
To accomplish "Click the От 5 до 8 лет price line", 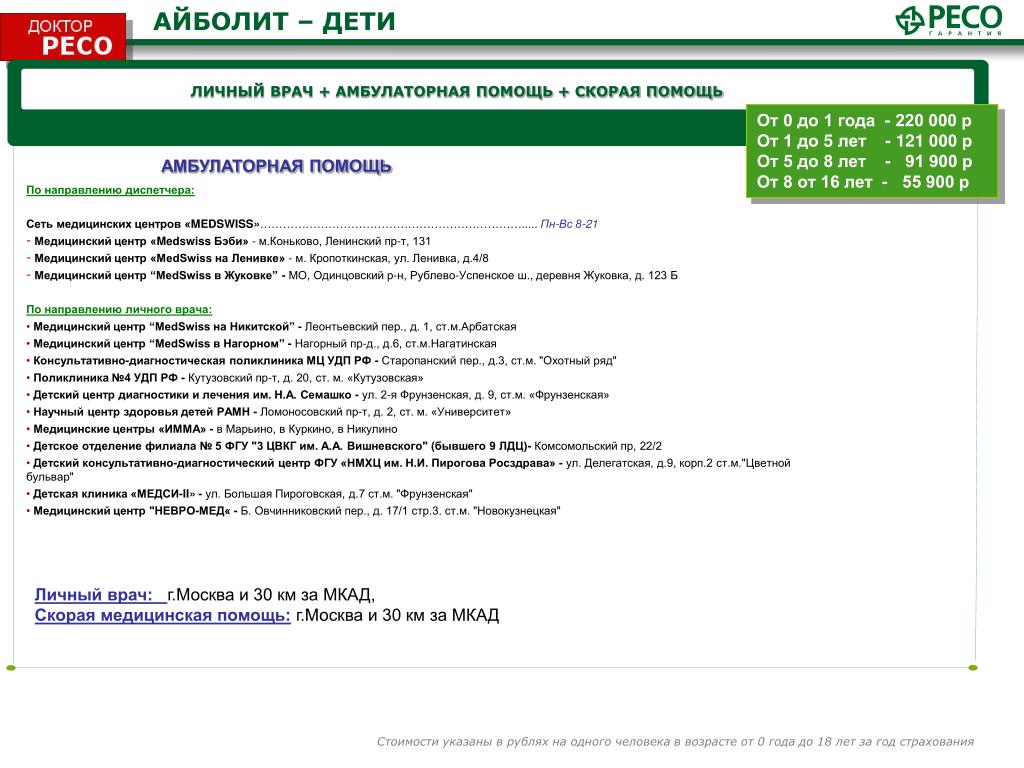I will pos(864,161).
